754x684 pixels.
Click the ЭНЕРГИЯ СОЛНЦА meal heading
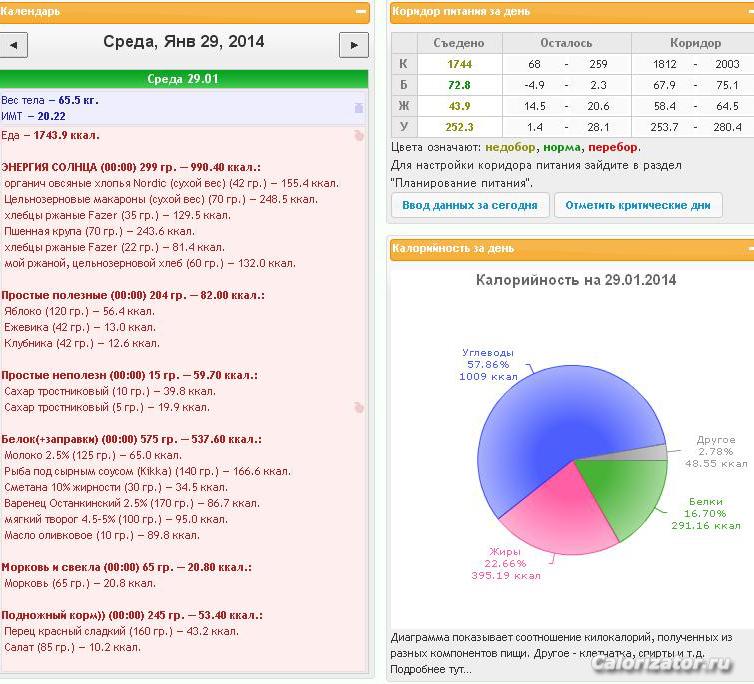pos(131,167)
